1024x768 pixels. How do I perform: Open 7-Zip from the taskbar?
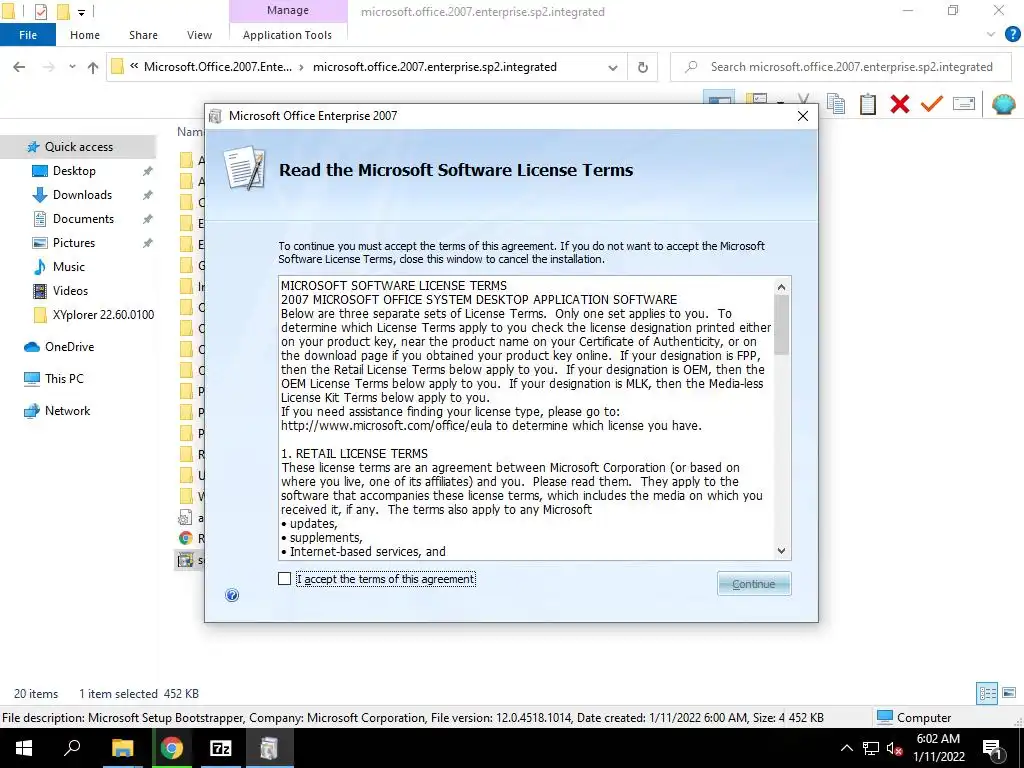pyautogui.click(x=221, y=748)
